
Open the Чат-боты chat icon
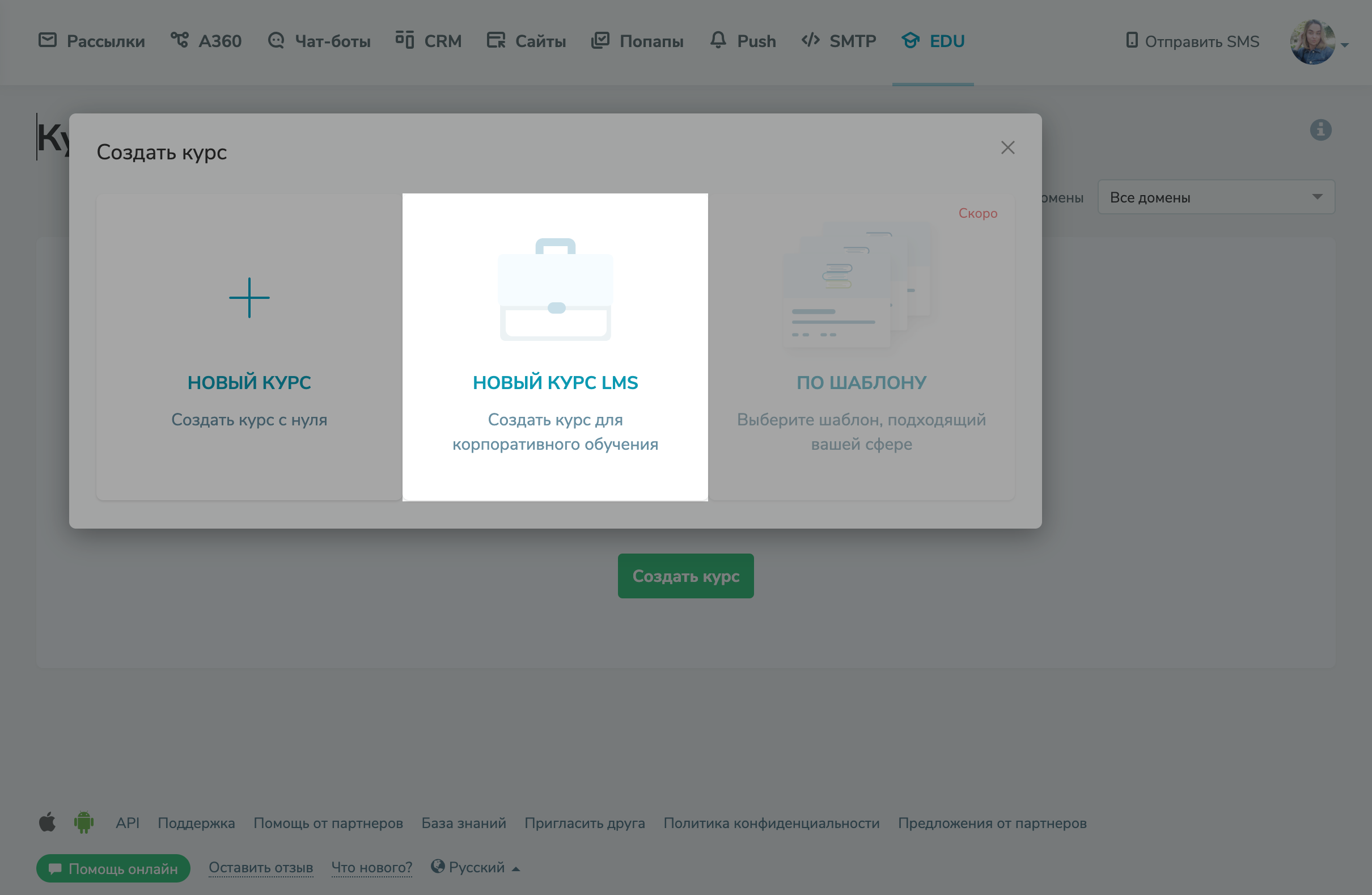pos(276,40)
